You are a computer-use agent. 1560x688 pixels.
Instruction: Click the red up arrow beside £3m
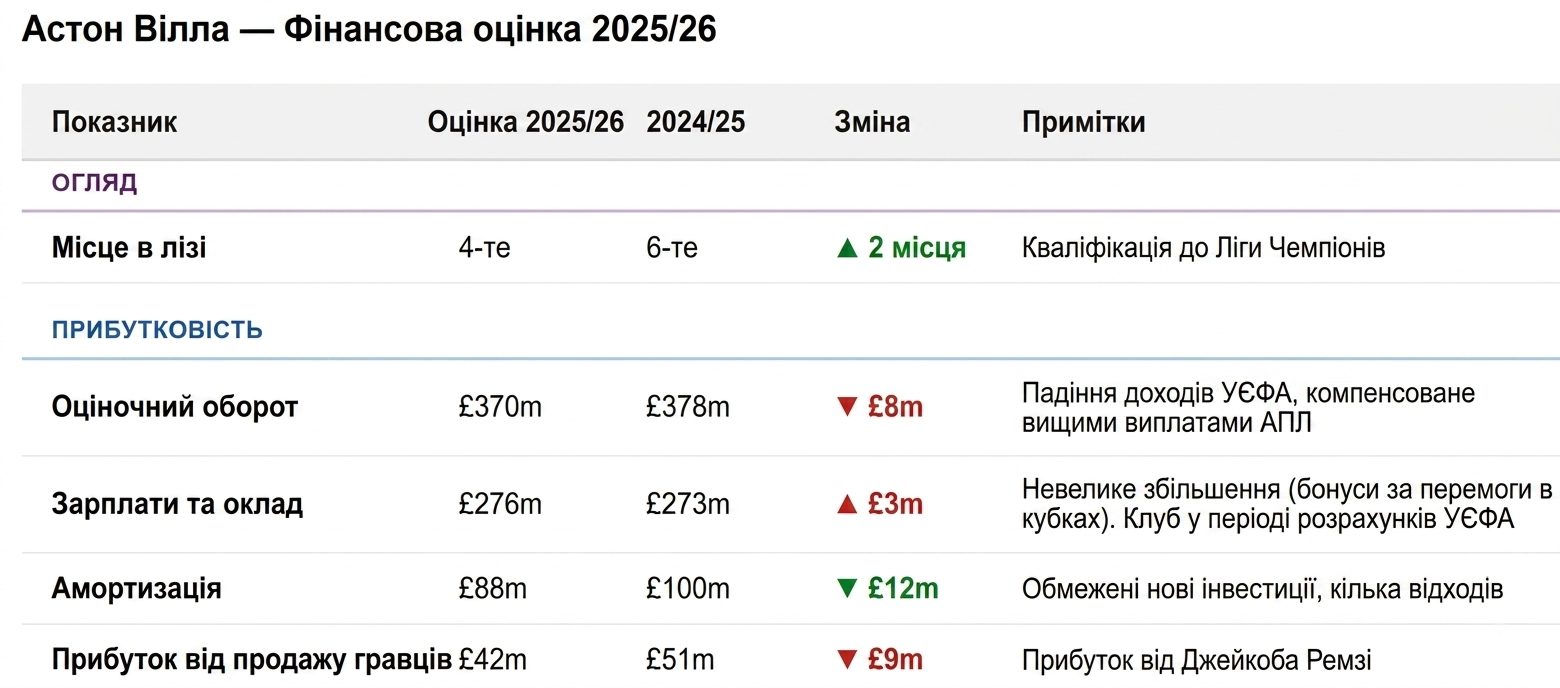pyautogui.click(x=847, y=504)
